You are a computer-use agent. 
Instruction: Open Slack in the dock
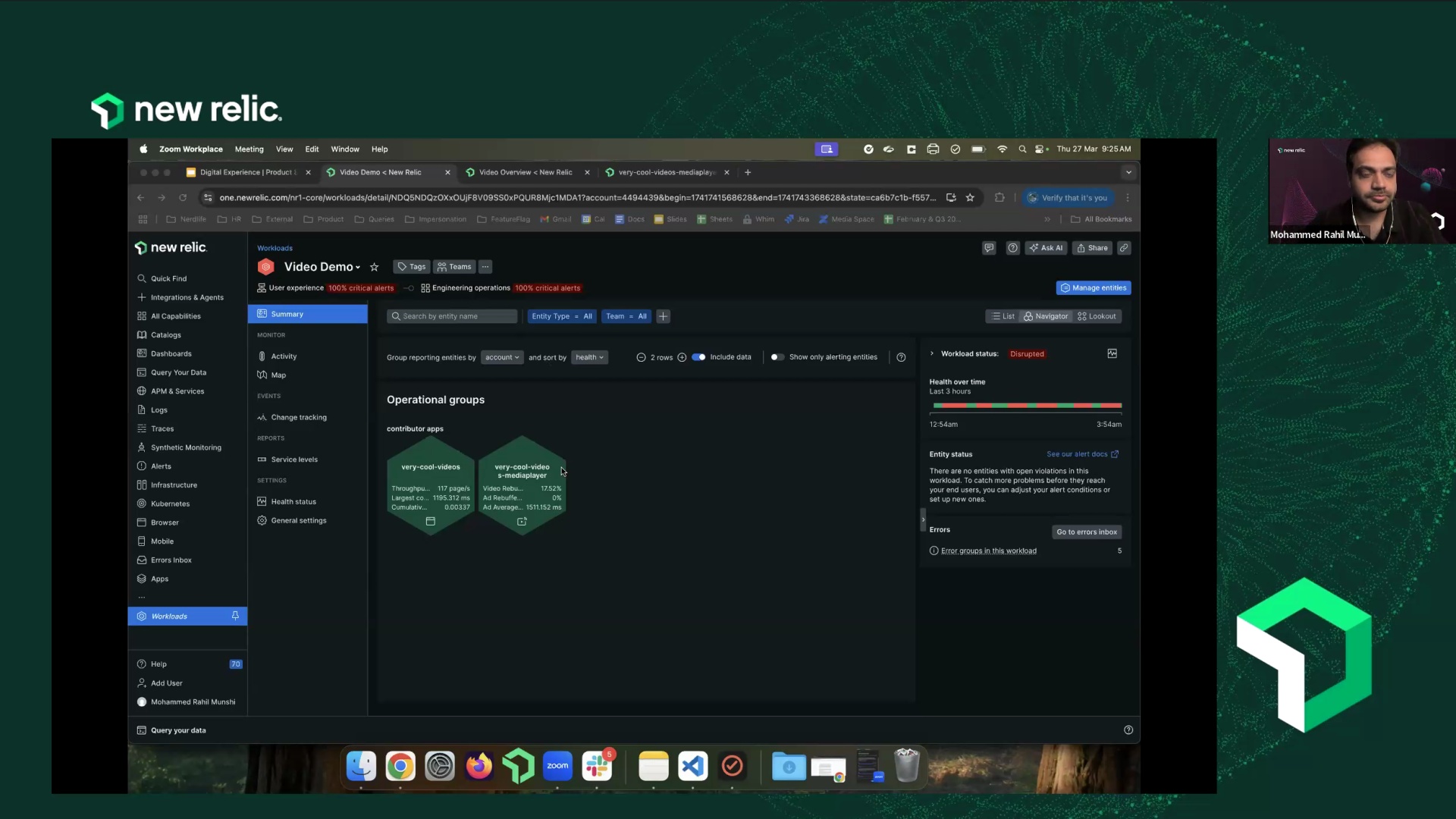598,766
